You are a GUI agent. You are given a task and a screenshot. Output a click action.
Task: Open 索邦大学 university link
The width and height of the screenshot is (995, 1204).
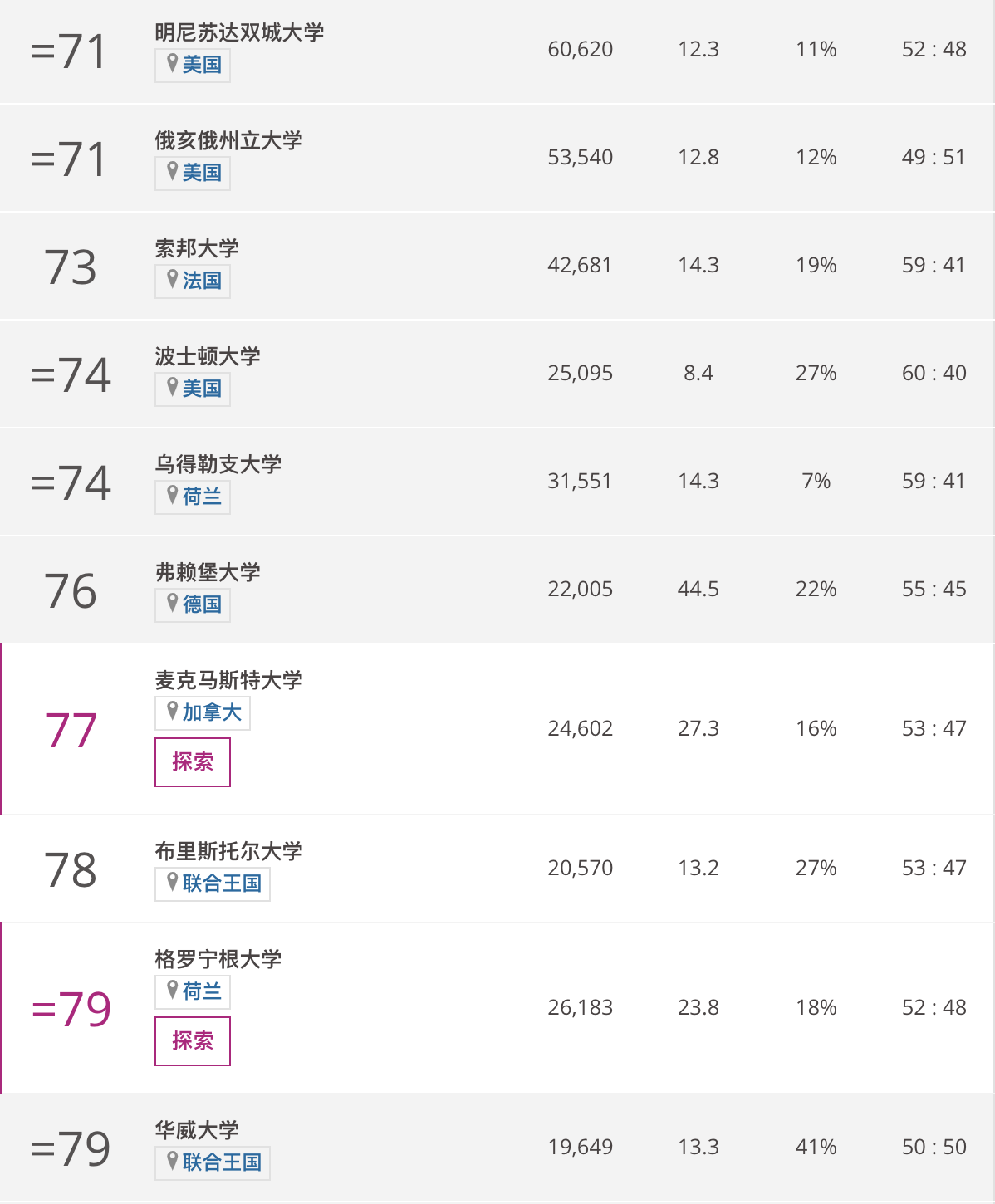click(197, 248)
